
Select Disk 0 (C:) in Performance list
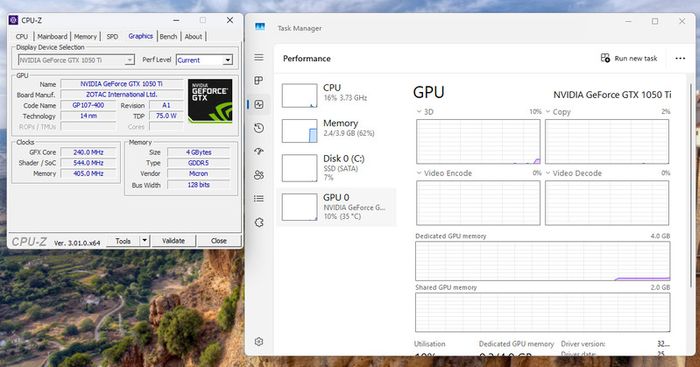coord(336,168)
